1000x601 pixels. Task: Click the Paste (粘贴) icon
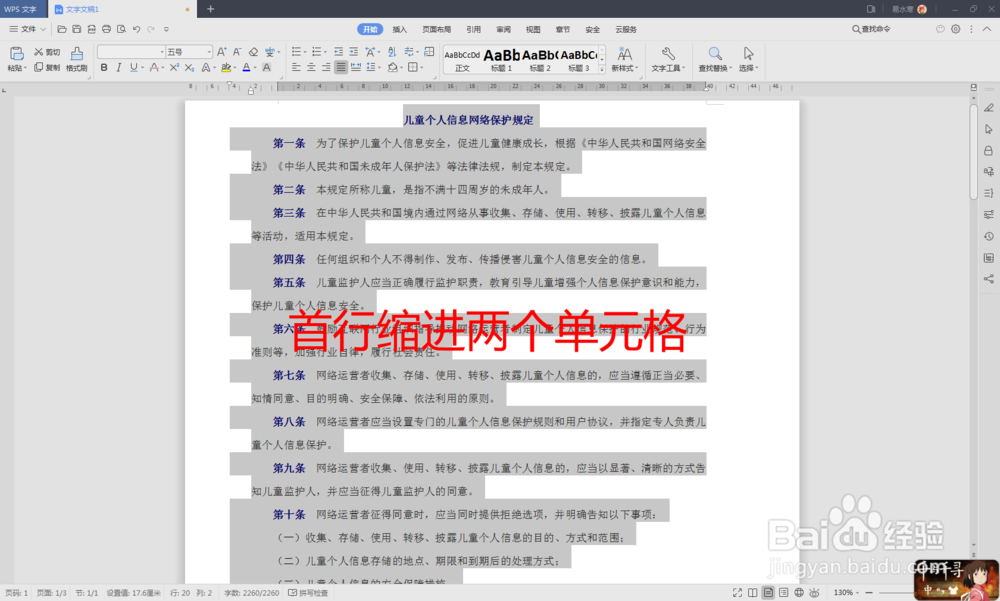click(x=18, y=53)
